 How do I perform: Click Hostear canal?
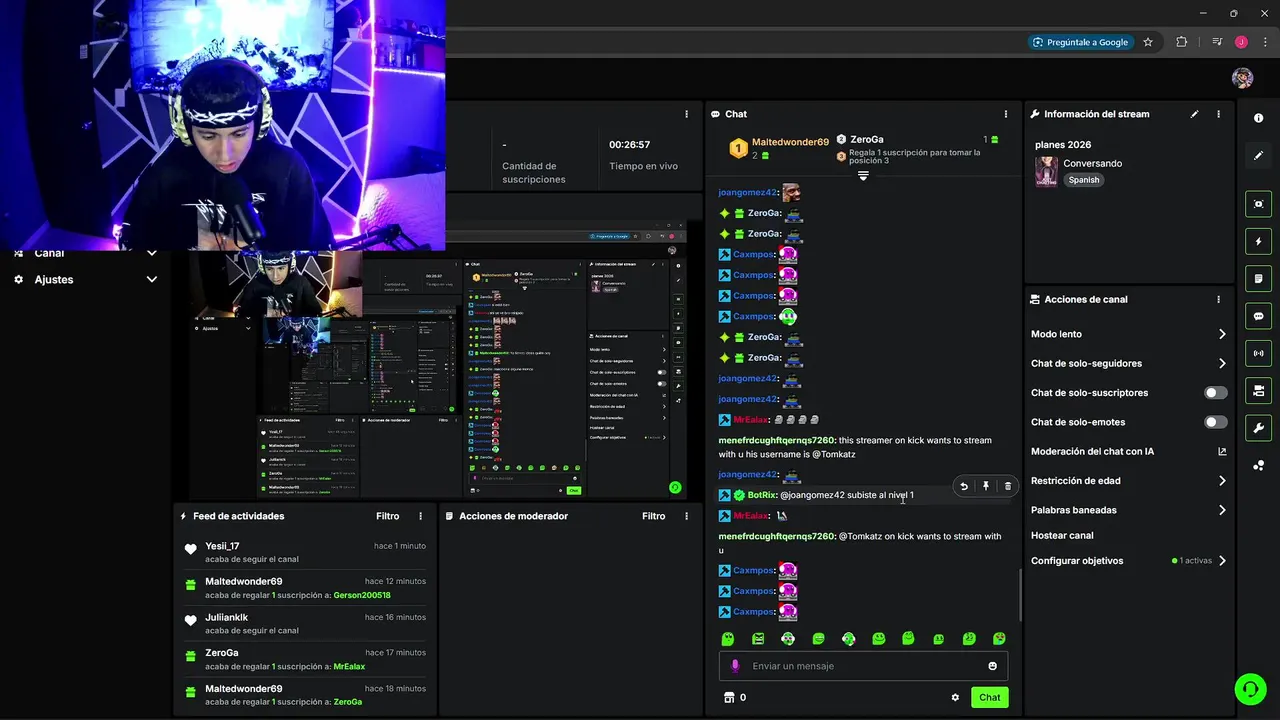(x=1062, y=536)
